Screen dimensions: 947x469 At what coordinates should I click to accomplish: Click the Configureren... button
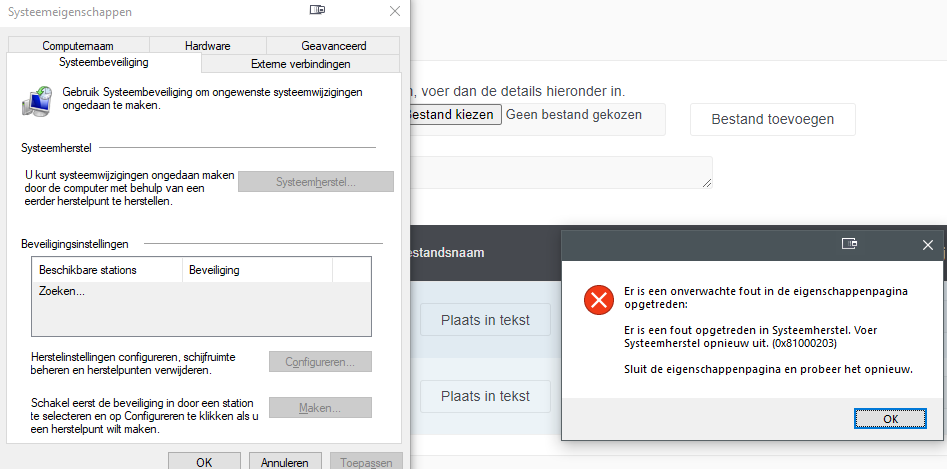pyautogui.click(x=320, y=362)
